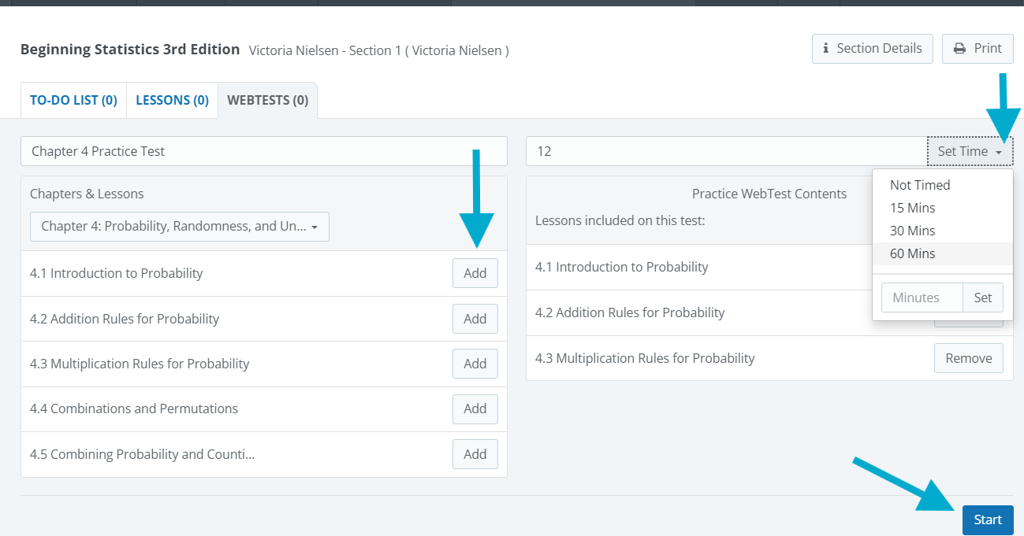Add lesson 4.4 Combinations and Permutations
The image size is (1024, 536).
[x=475, y=408]
